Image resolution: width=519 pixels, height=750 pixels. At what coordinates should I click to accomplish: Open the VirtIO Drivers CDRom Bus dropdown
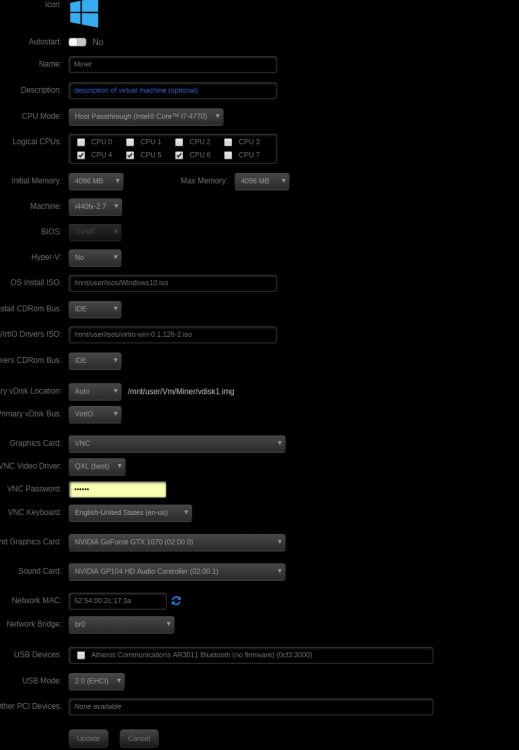95,361
